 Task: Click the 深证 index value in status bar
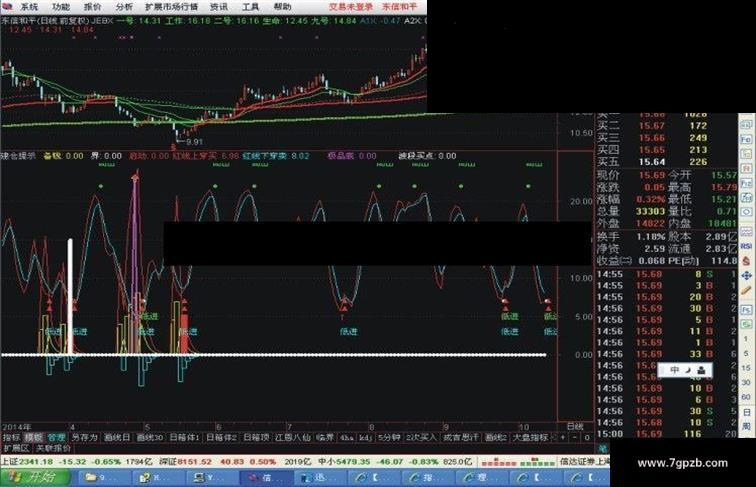pyautogui.click(x=195, y=461)
